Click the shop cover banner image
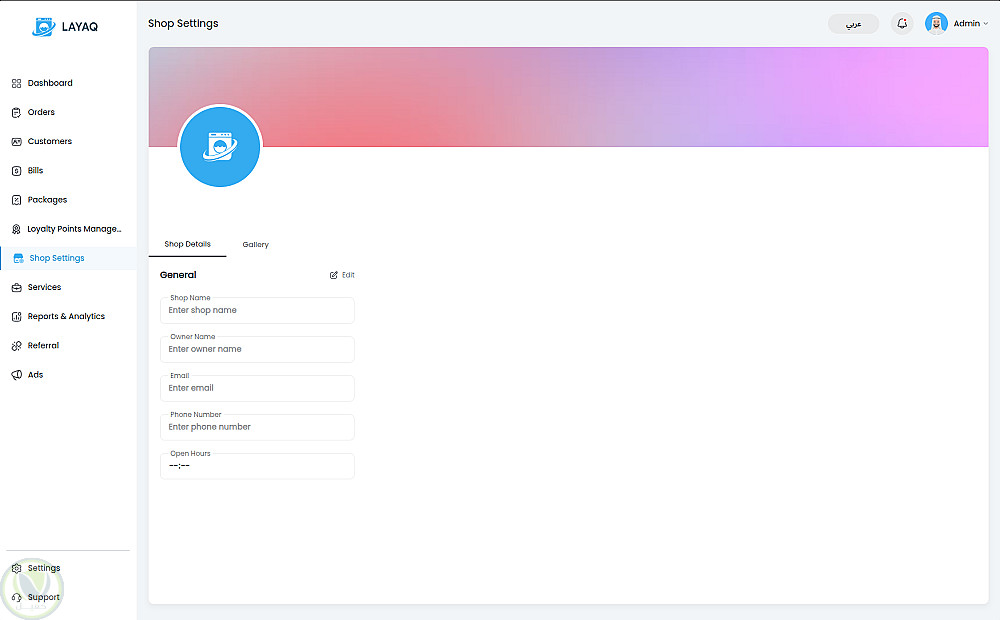1000x620 pixels. click(568, 97)
